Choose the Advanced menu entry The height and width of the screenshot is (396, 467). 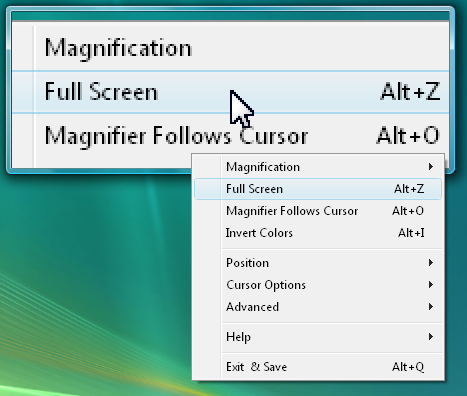click(318, 307)
